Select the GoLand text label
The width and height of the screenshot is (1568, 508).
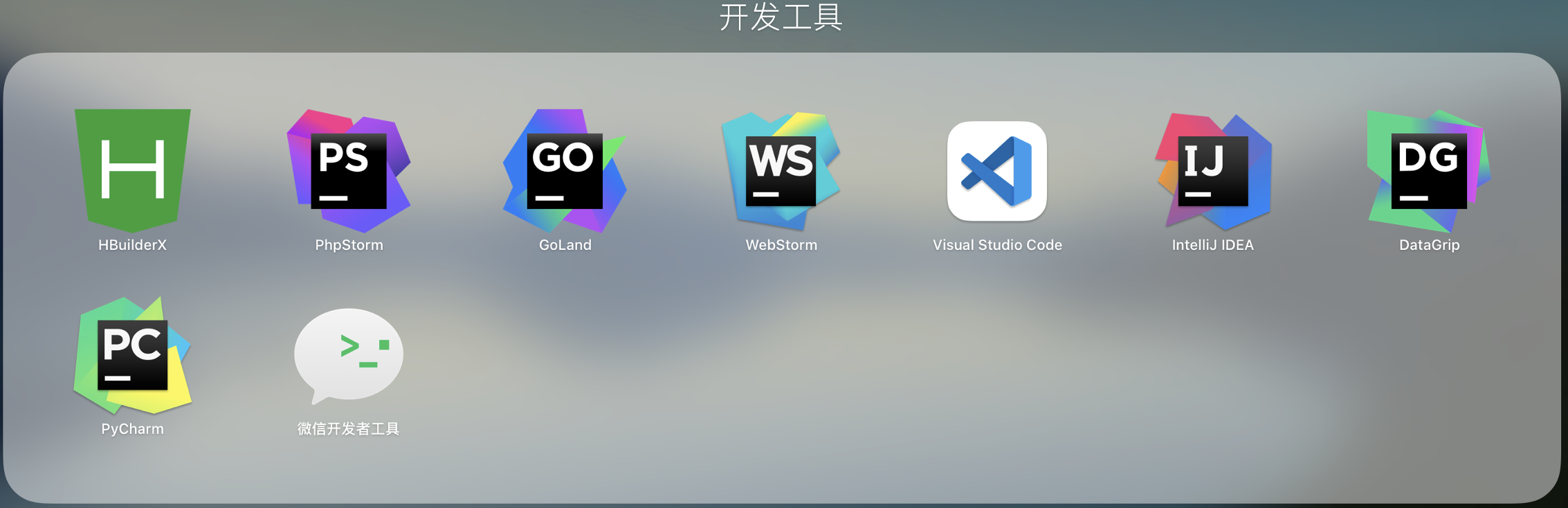pyautogui.click(x=565, y=245)
